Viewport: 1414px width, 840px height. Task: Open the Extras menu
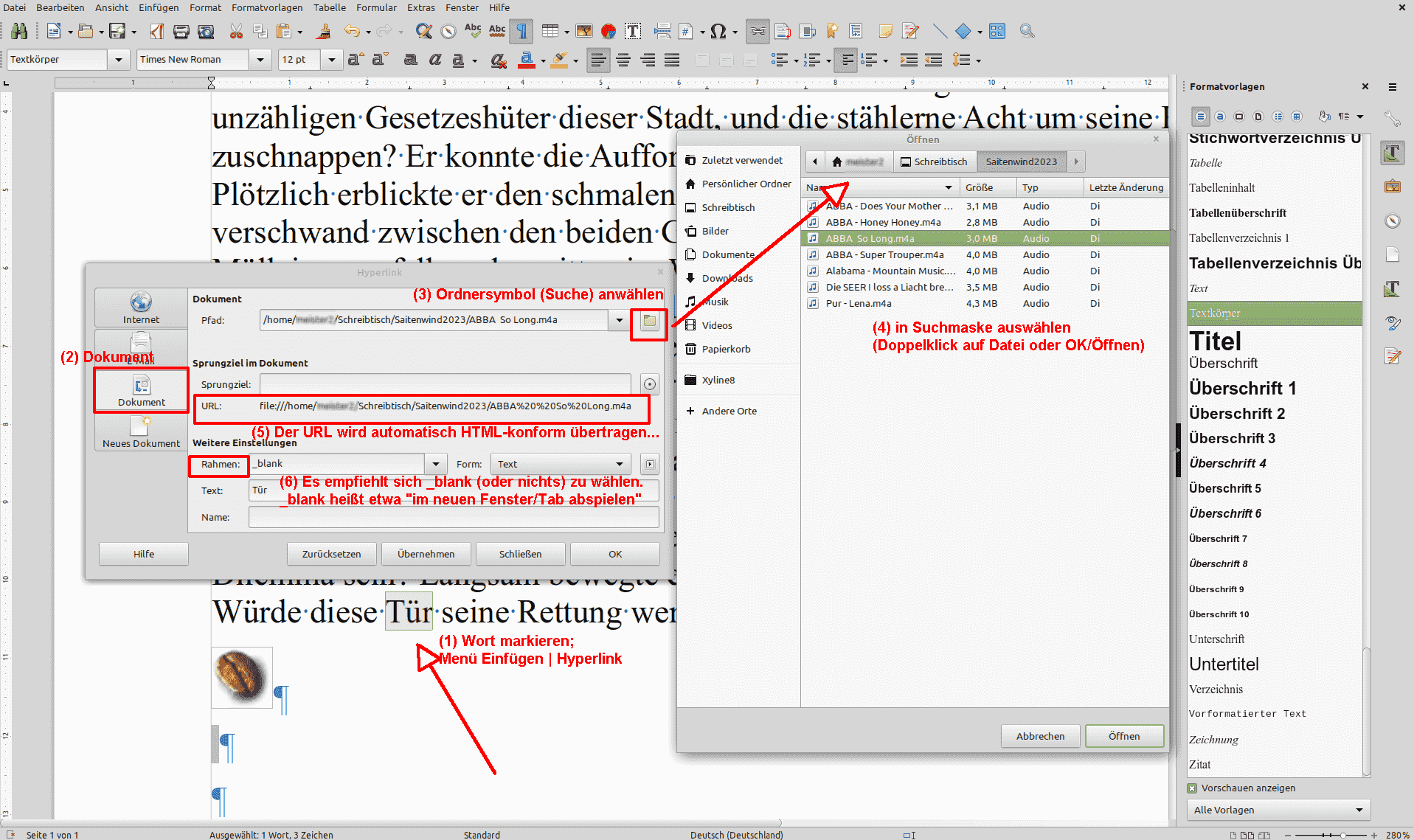tap(421, 7)
